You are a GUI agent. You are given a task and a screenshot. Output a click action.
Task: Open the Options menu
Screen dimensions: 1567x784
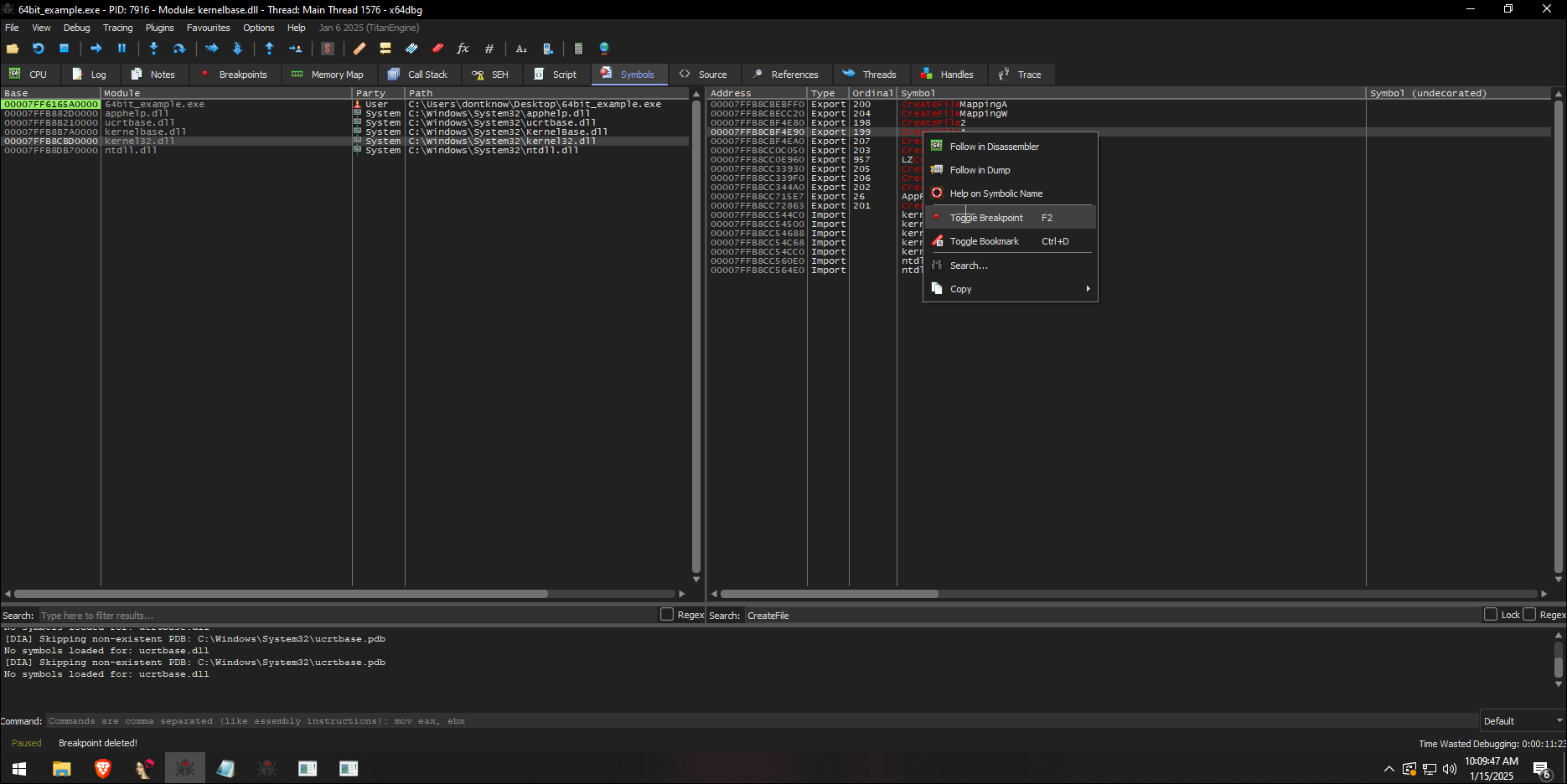[x=258, y=28]
